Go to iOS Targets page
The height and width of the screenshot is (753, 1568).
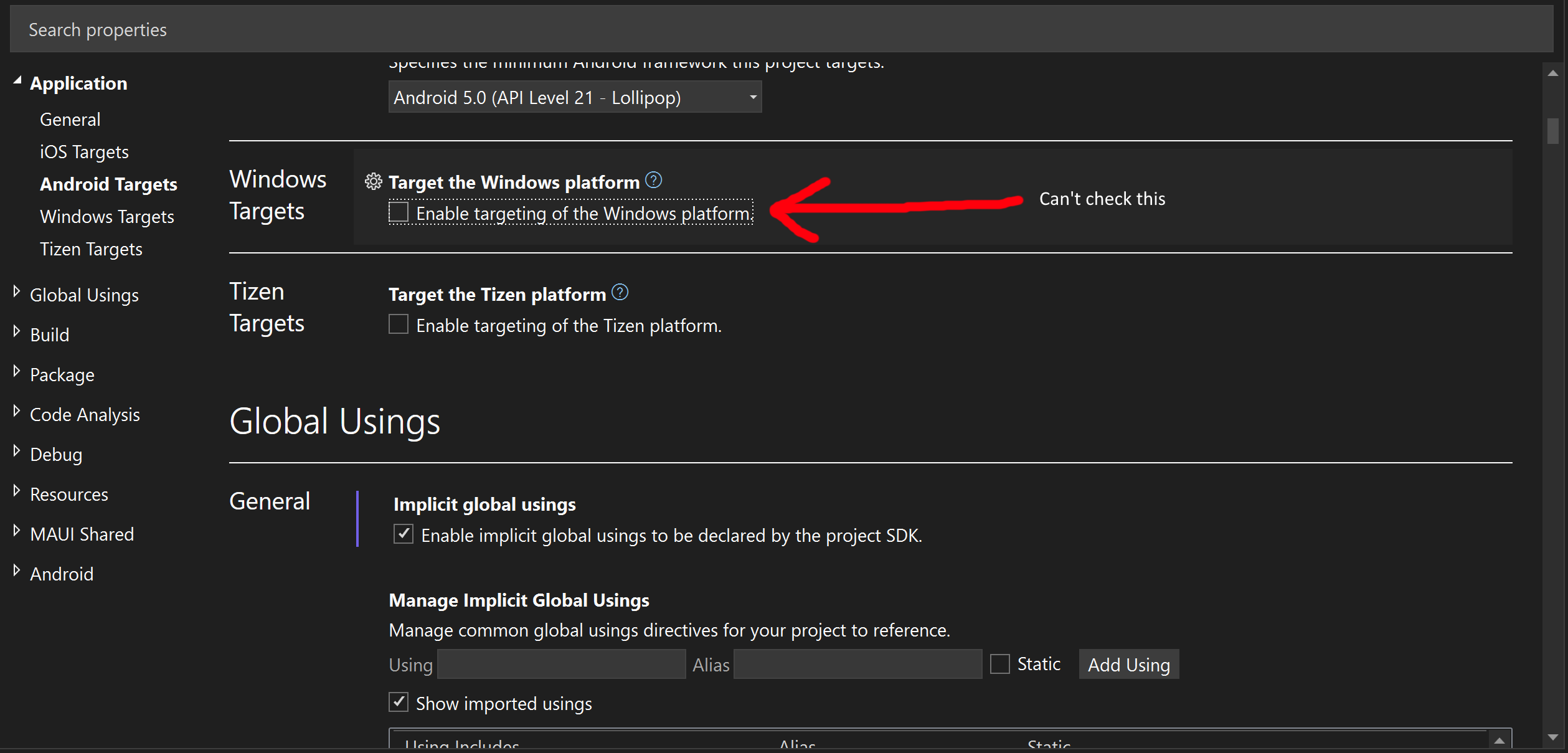click(x=84, y=152)
